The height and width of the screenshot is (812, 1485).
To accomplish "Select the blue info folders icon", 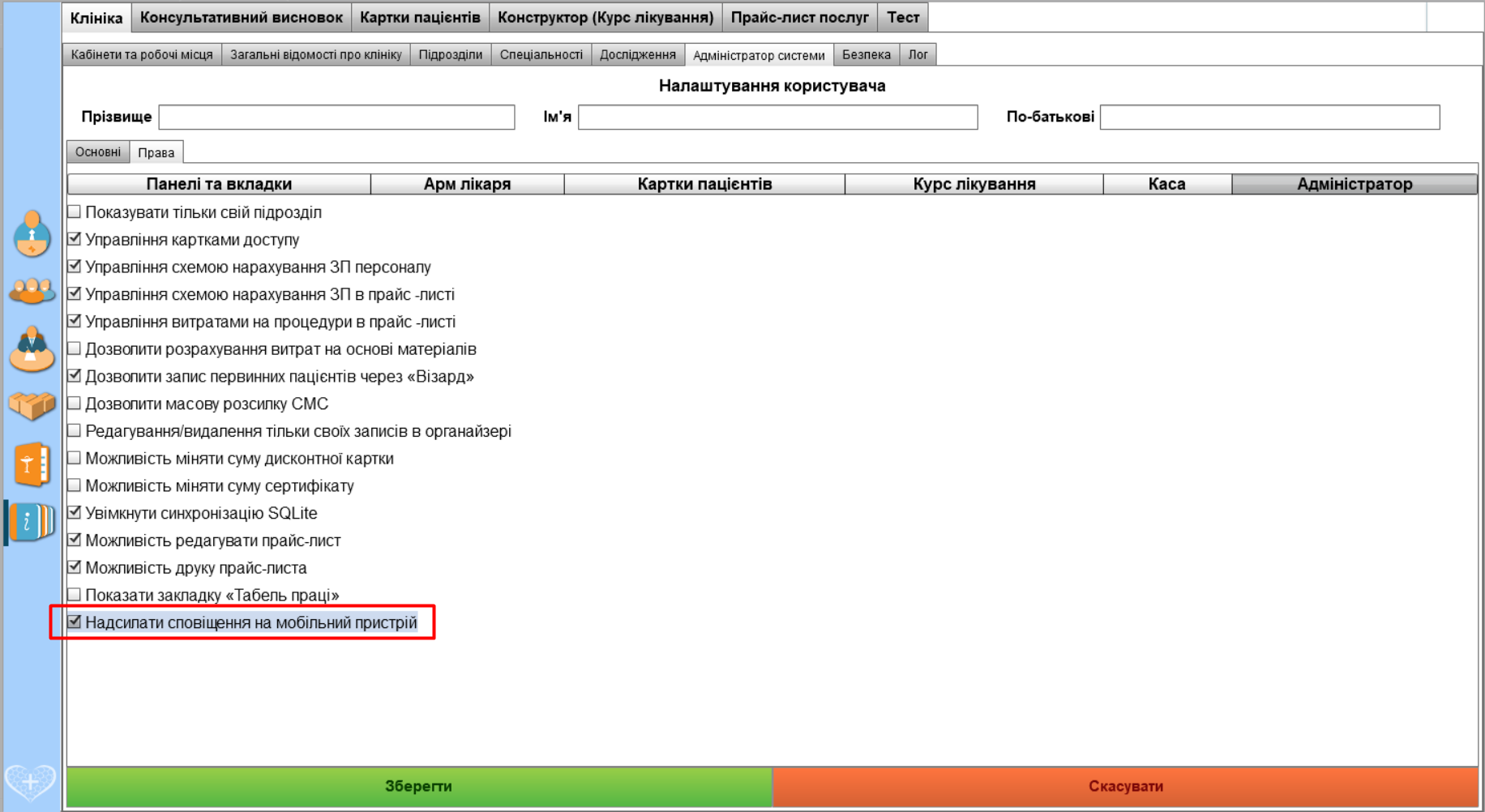I will (32, 522).
